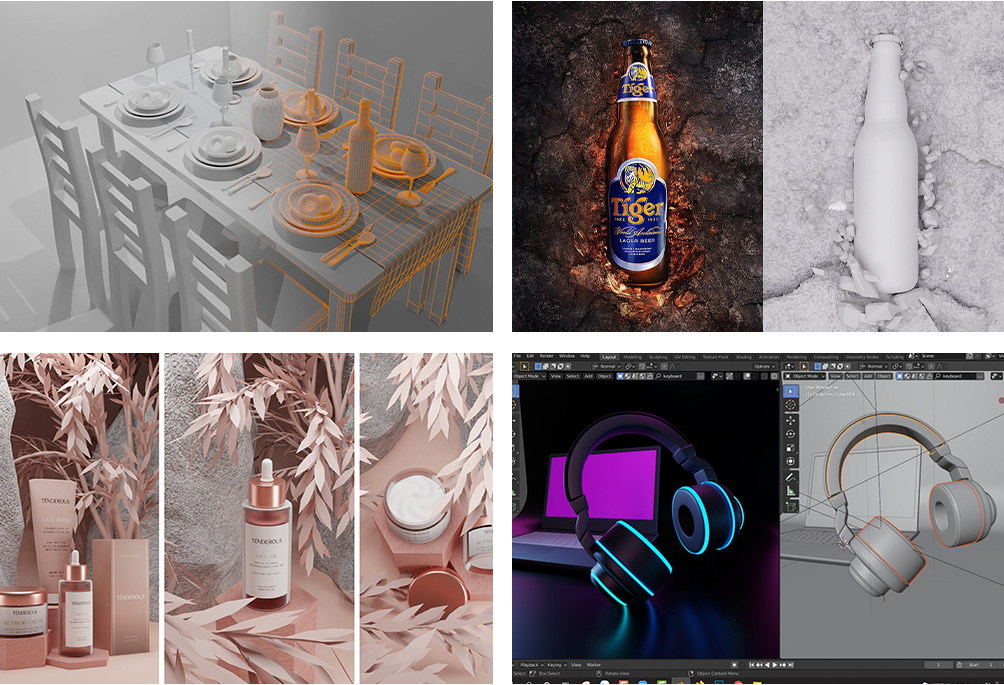Select the Cursor tool in the viewport toolbar

pyautogui.click(x=790, y=405)
